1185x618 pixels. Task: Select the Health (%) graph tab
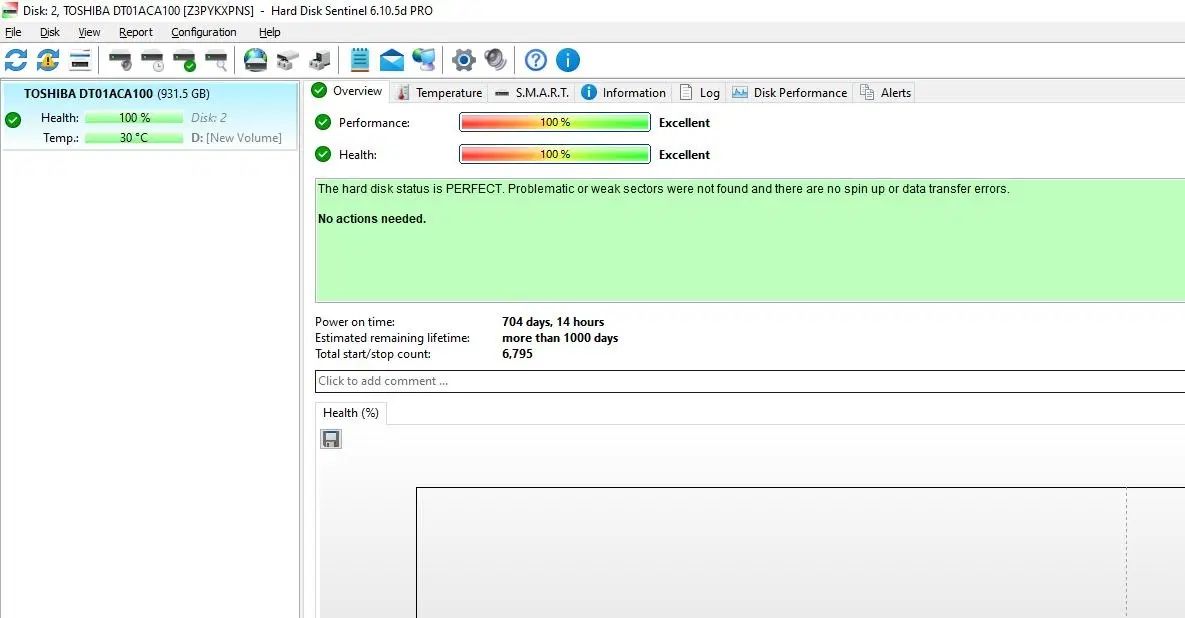[x=351, y=413]
